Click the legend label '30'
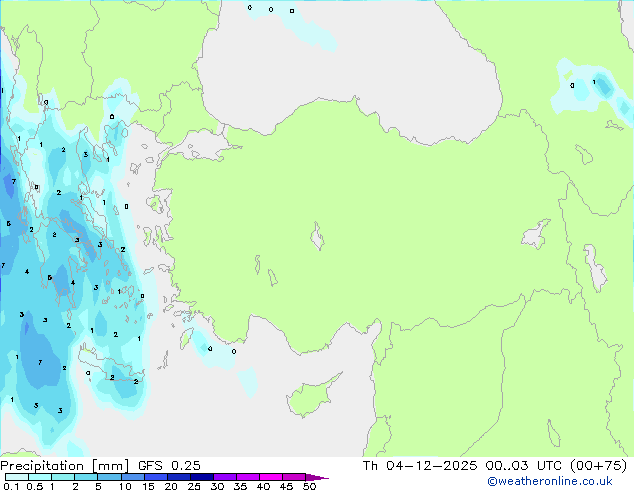Image resolution: width=634 pixels, height=490 pixels. (217, 486)
